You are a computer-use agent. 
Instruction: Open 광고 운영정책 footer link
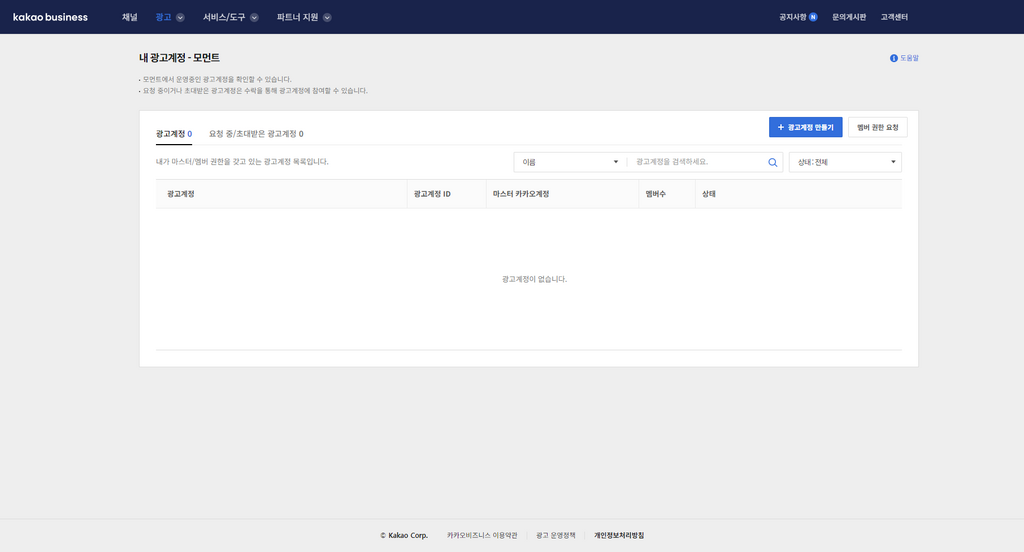(x=556, y=535)
